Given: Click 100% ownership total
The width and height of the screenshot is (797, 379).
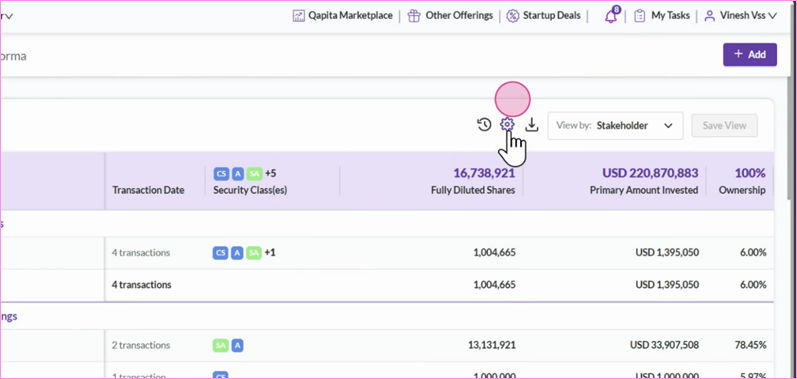Looking at the screenshot, I should 750,173.
